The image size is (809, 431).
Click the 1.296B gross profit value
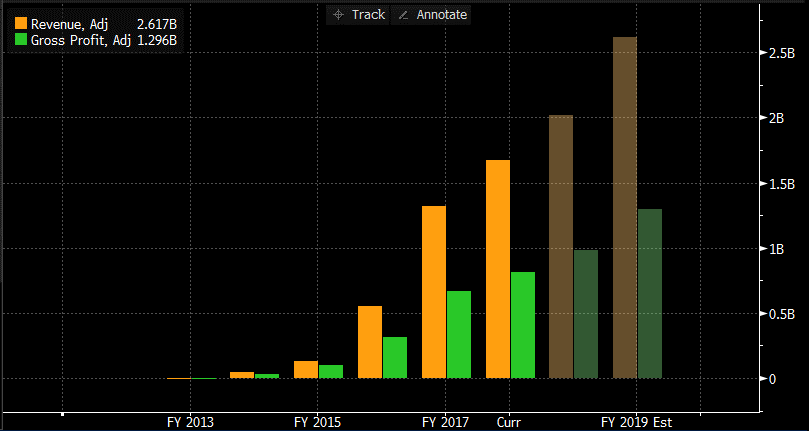[x=157, y=41]
